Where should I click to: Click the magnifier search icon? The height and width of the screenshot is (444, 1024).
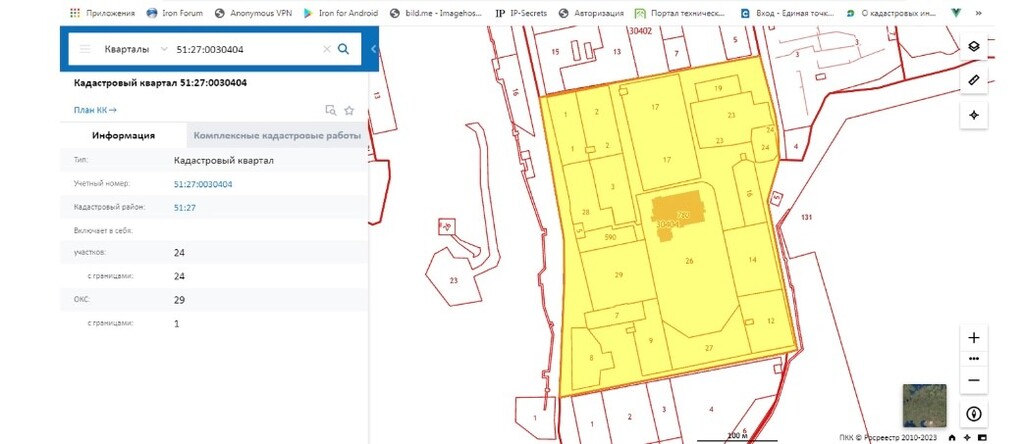pyautogui.click(x=343, y=49)
